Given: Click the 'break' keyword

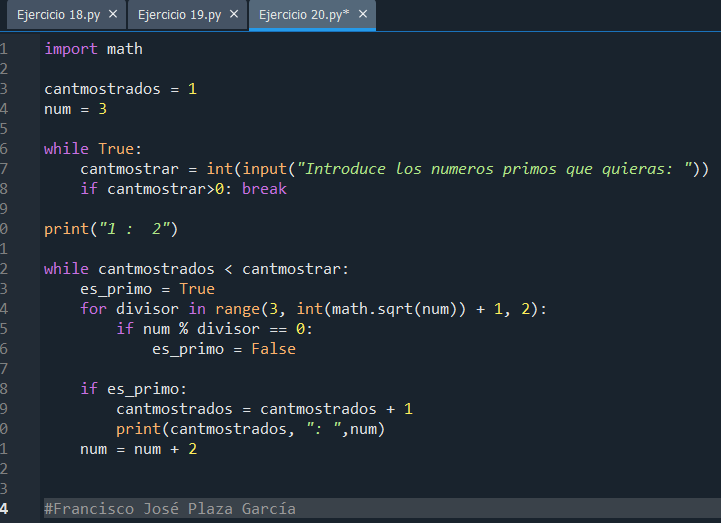Looking at the screenshot, I should click(x=264, y=188).
